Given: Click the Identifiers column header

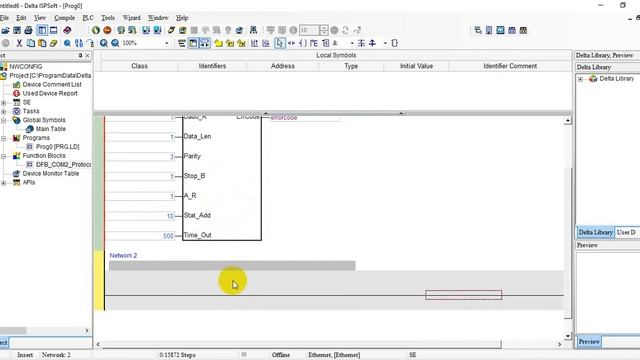Looking at the screenshot, I should coord(212,66).
